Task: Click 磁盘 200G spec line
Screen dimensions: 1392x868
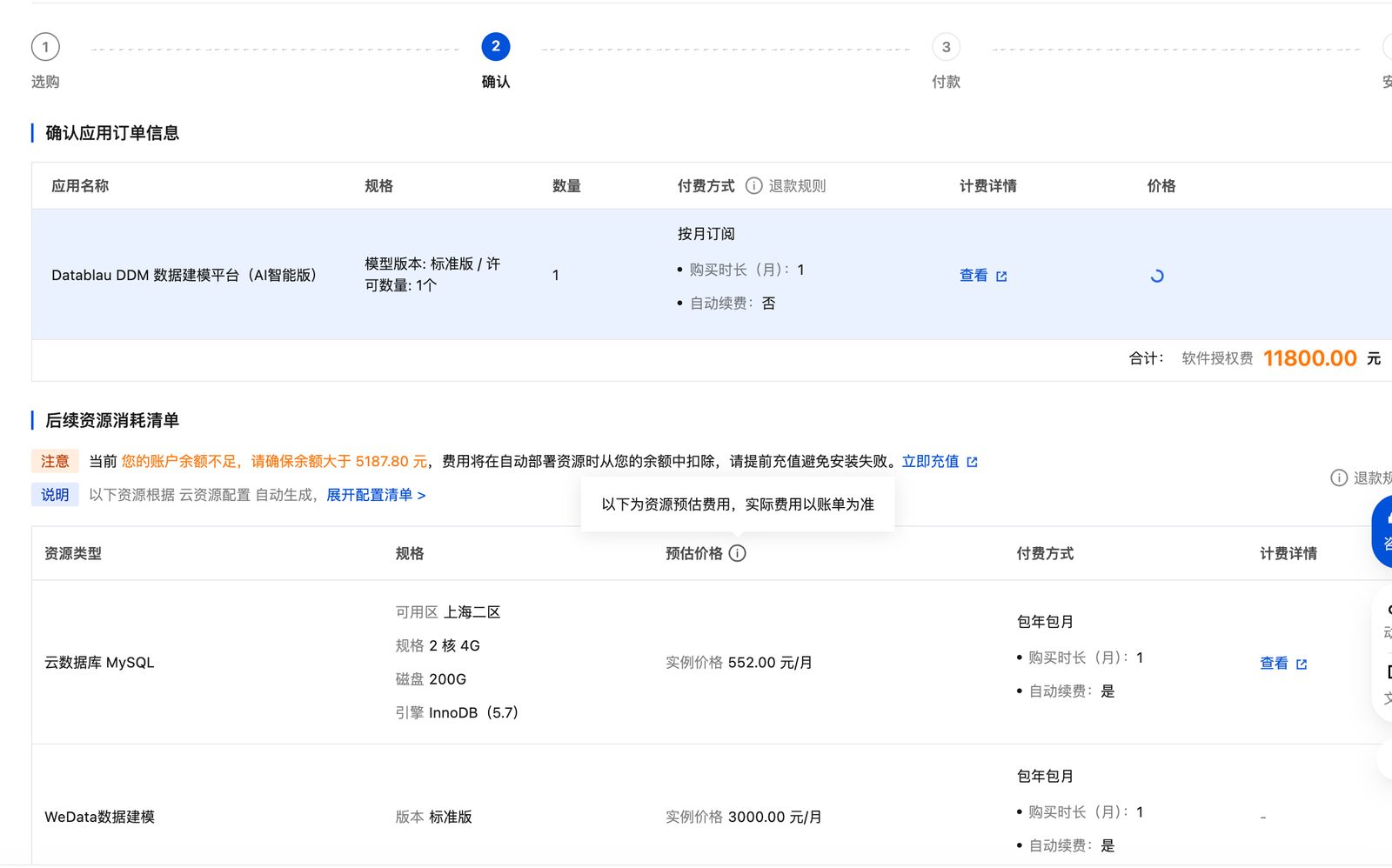Action: tap(431, 679)
